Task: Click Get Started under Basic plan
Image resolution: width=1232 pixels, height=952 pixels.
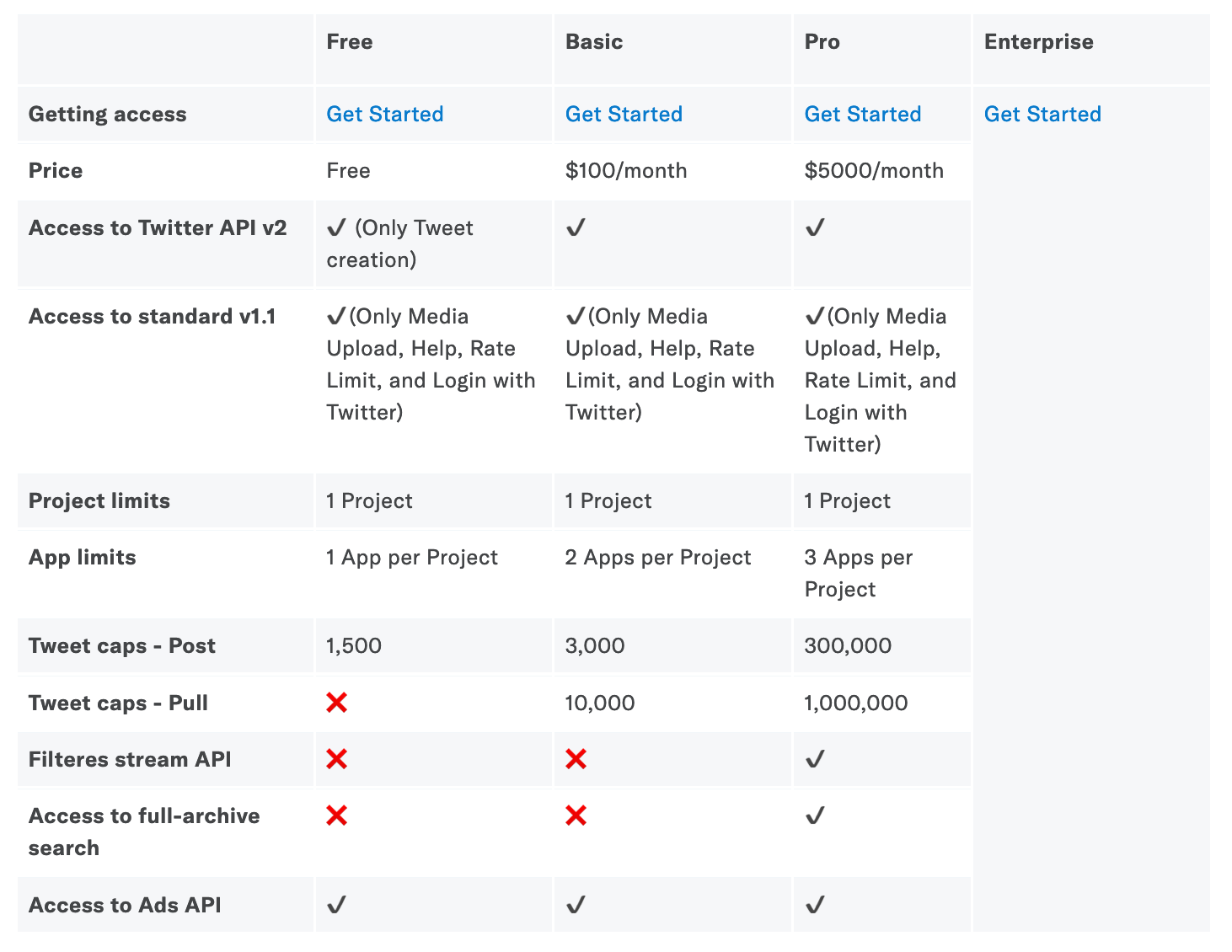Action: point(624,114)
